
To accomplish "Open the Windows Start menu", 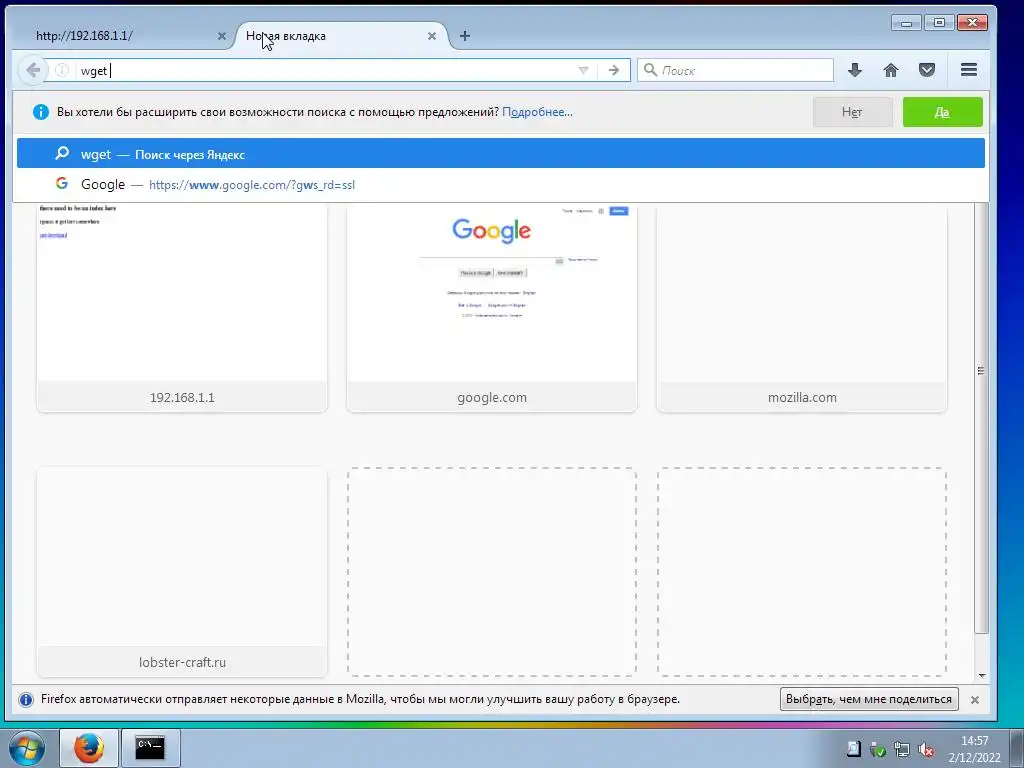I will (27, 747).
